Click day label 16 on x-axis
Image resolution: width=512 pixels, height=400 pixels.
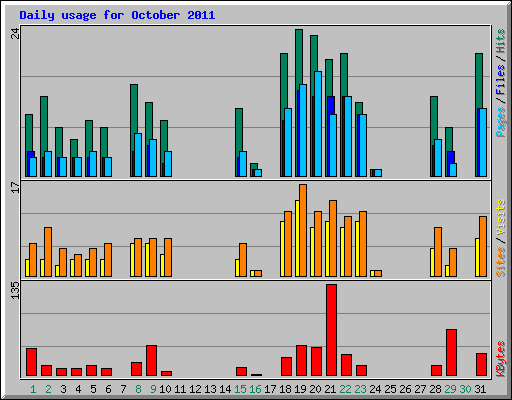pos(255,389)
